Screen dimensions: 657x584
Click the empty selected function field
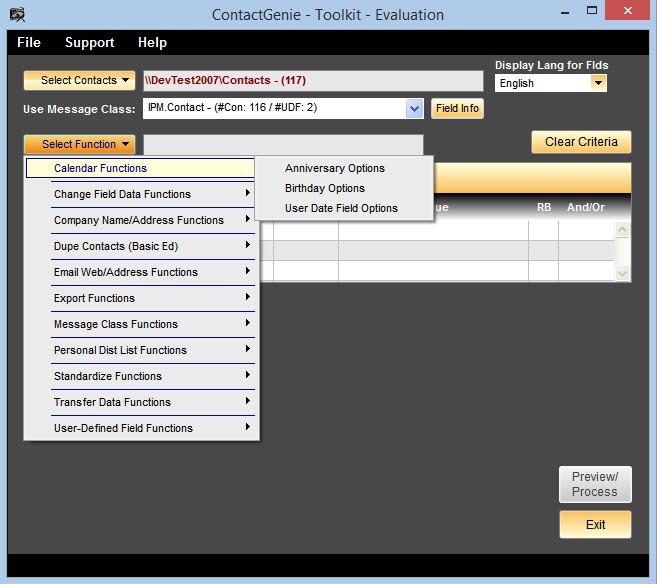(283, 145)
